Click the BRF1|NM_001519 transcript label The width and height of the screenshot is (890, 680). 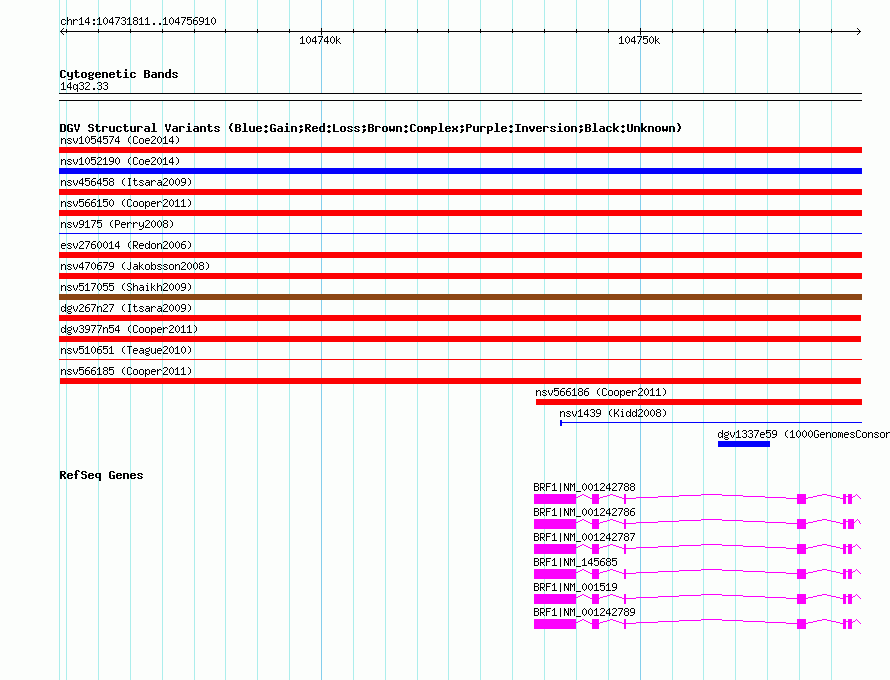pyautogui.click(x=575, y=587)
